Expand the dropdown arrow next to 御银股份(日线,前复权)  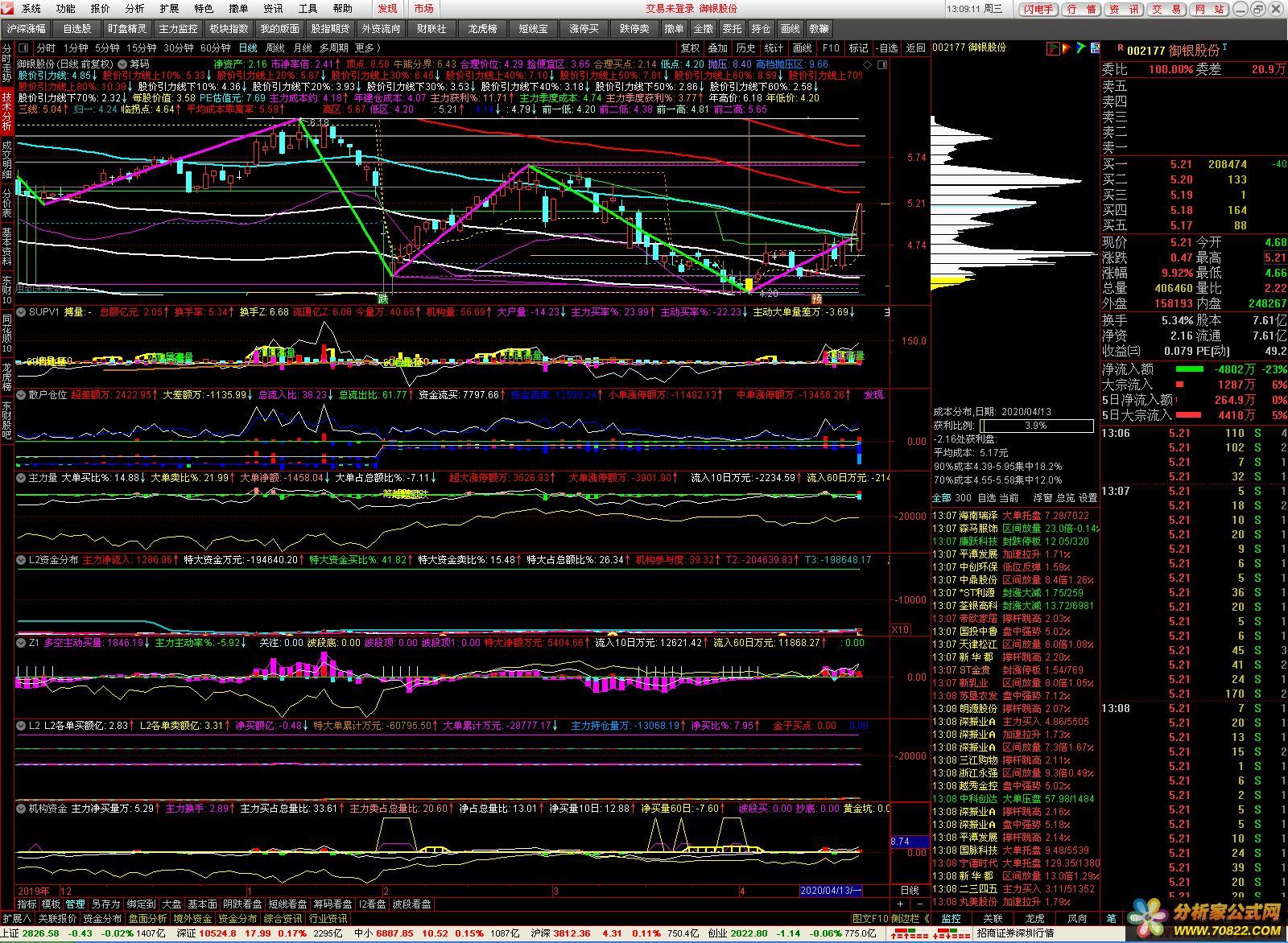[122, 64]
